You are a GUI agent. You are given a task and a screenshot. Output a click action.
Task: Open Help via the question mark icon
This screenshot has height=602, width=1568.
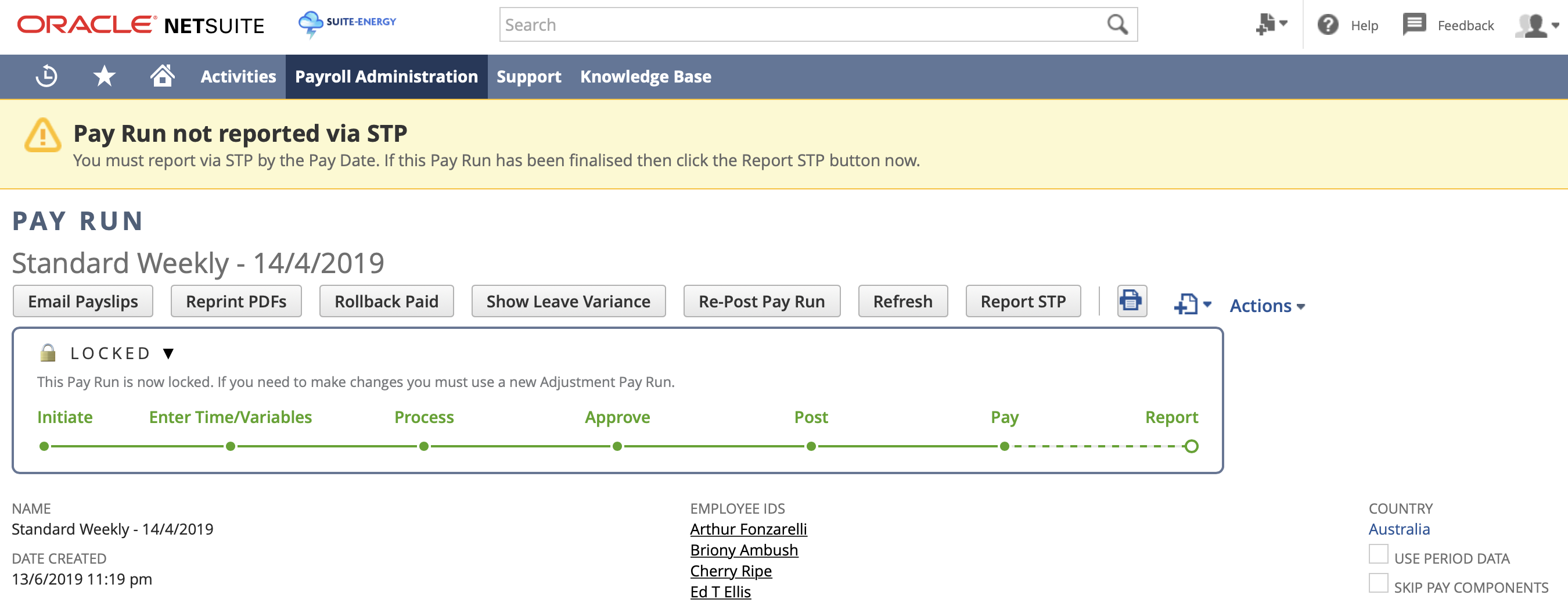[1329, 24]
